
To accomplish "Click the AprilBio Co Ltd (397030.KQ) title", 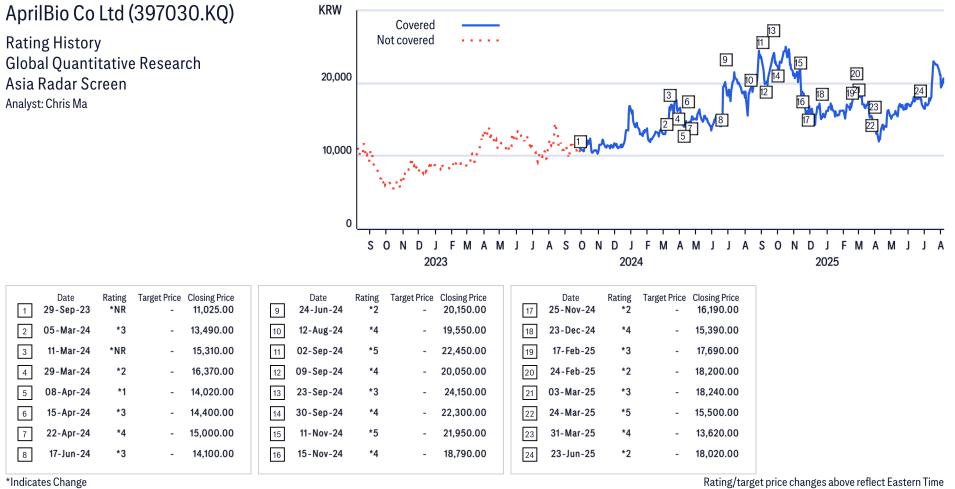I will [x=119, y=13].
